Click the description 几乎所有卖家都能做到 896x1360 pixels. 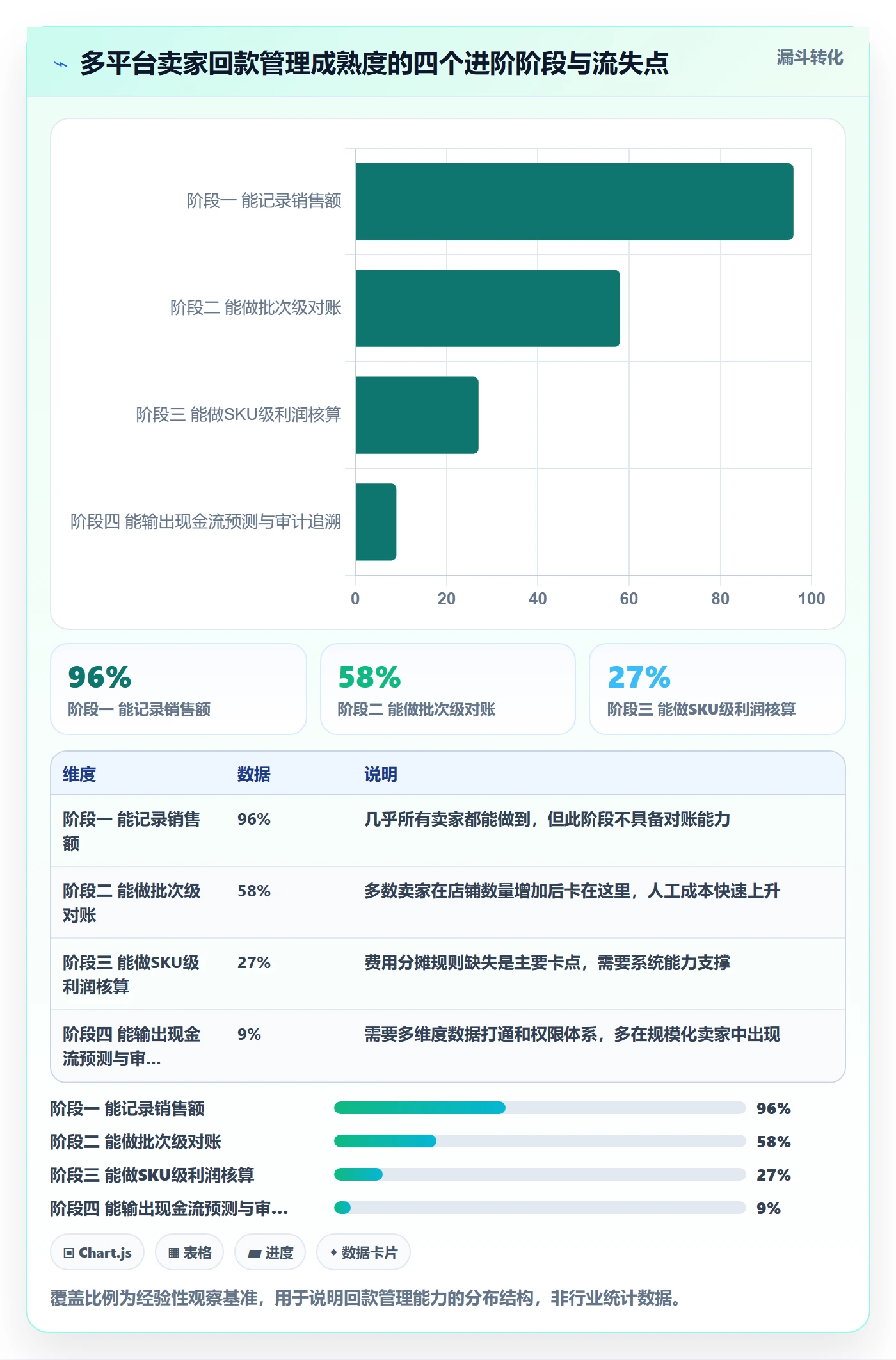pos(547,819)
